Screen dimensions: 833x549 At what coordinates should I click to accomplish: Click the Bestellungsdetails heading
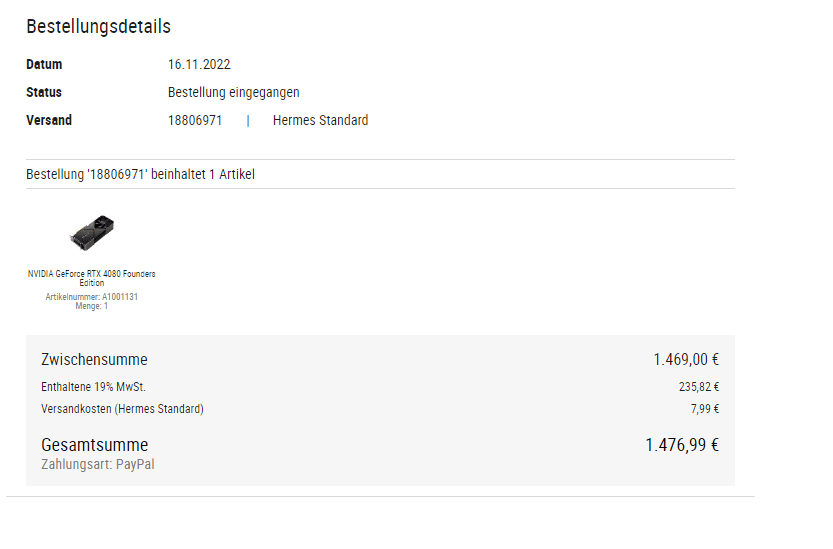click(x=98, y=27)
